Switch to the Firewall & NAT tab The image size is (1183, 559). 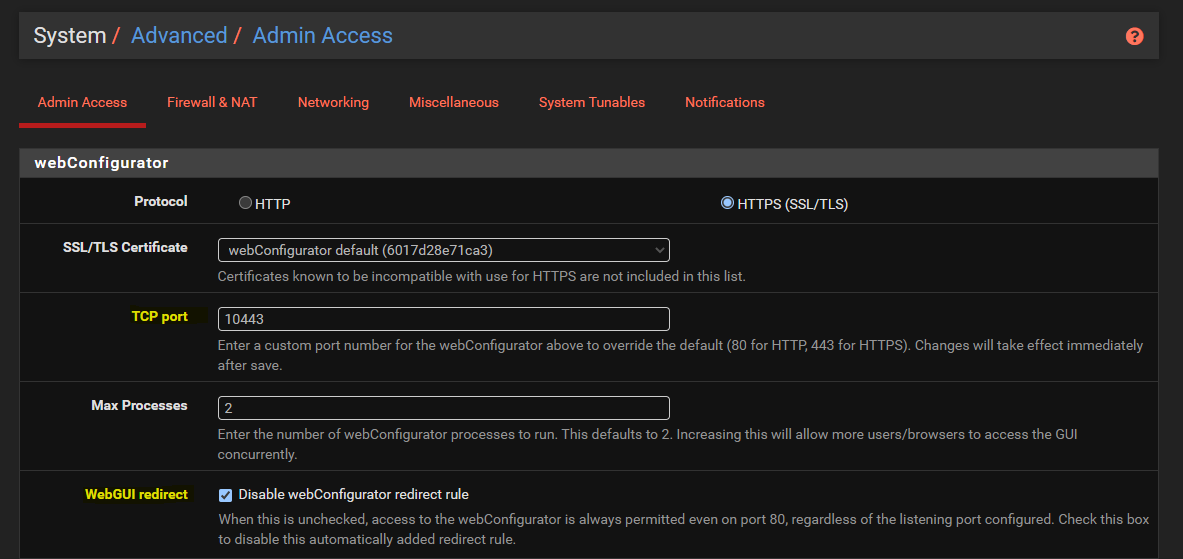click(x=212, y=102)
